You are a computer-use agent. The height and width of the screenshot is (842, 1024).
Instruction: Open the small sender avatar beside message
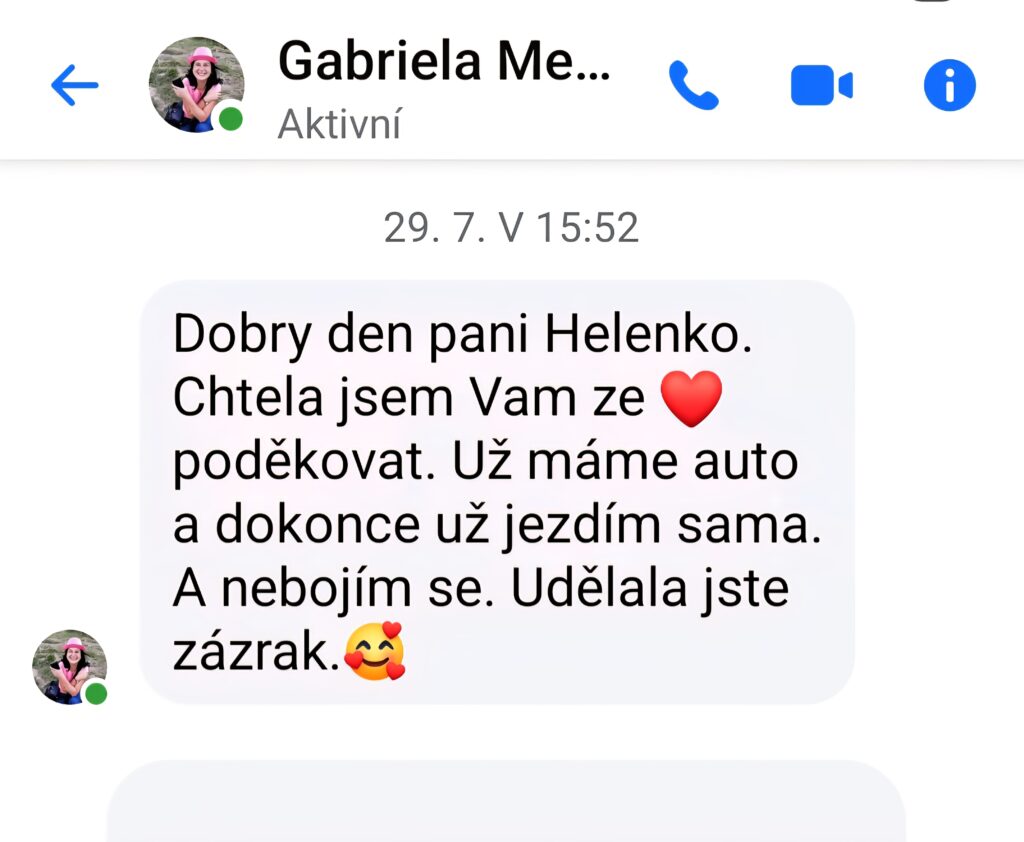point(70,667)
